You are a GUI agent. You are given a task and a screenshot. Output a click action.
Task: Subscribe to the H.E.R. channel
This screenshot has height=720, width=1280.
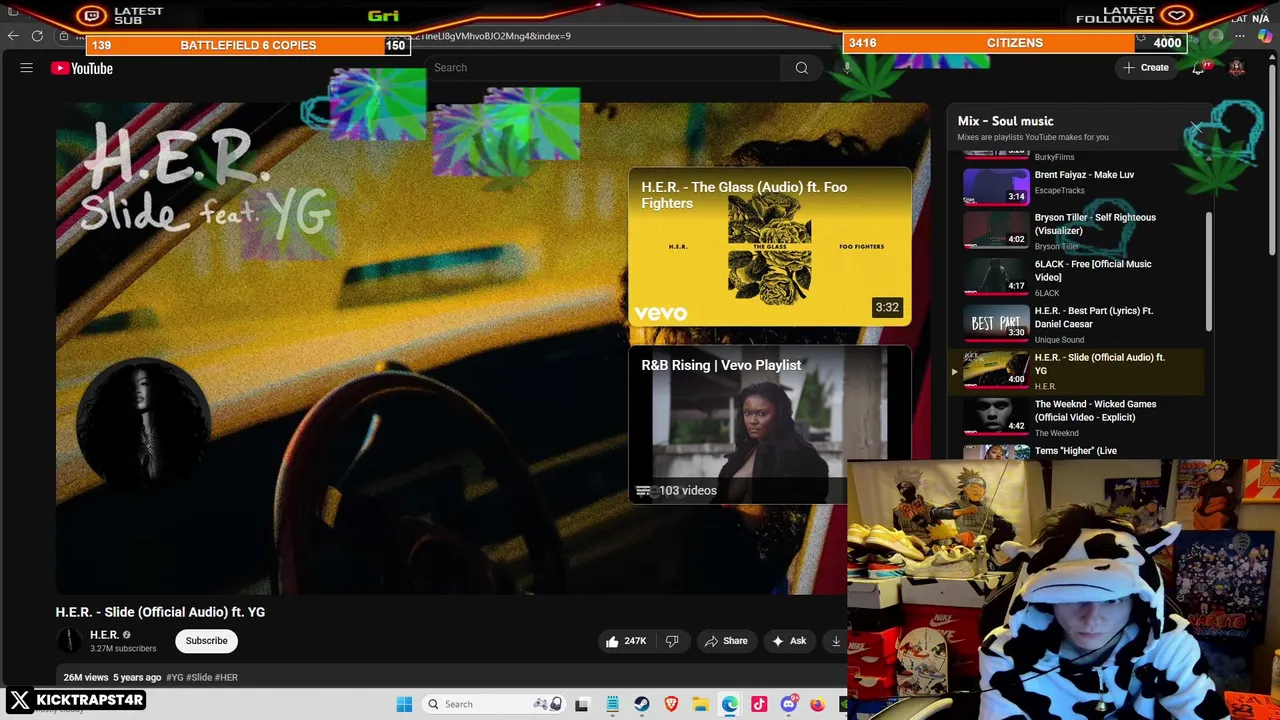tap(206, 641)
